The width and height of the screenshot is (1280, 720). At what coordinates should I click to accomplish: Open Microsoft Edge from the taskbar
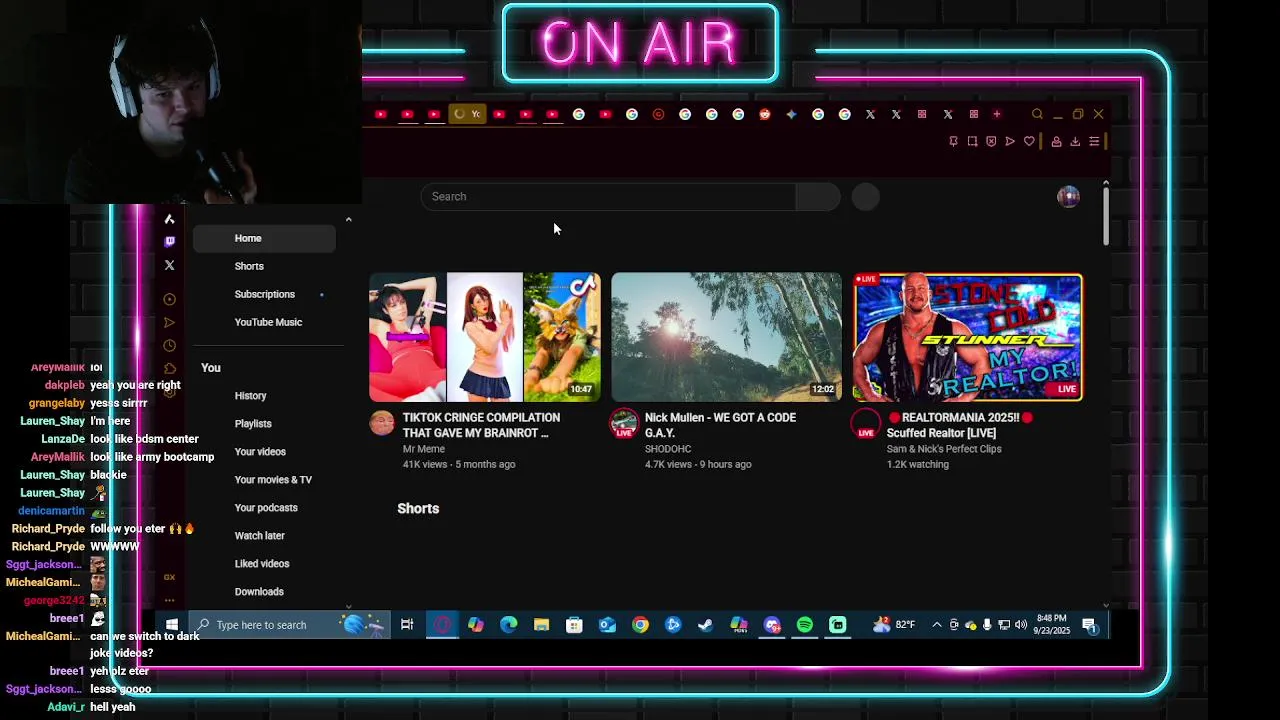tap(508, 625)
